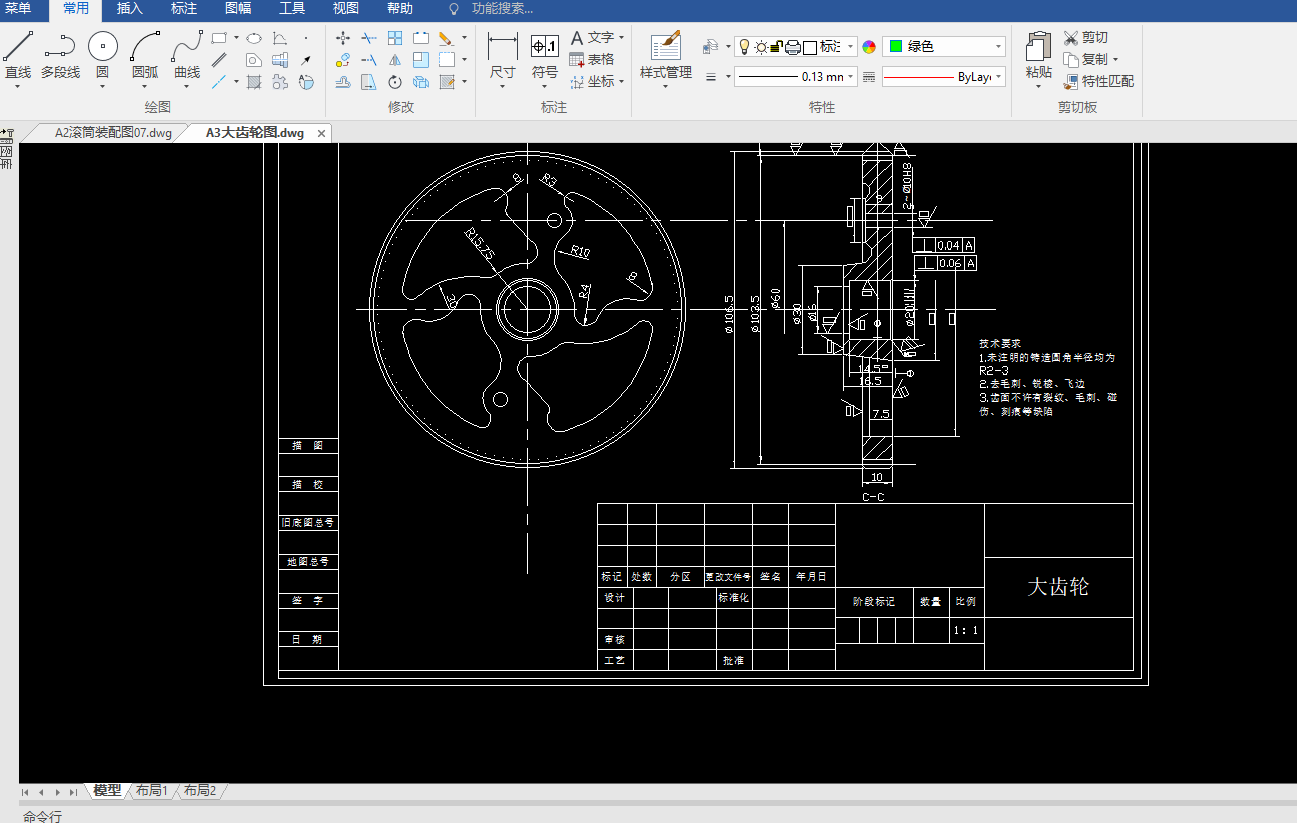1297x823 pixels.
Task: Click the rotate icon in 修改 panel
Action: (x=395, y=82)
